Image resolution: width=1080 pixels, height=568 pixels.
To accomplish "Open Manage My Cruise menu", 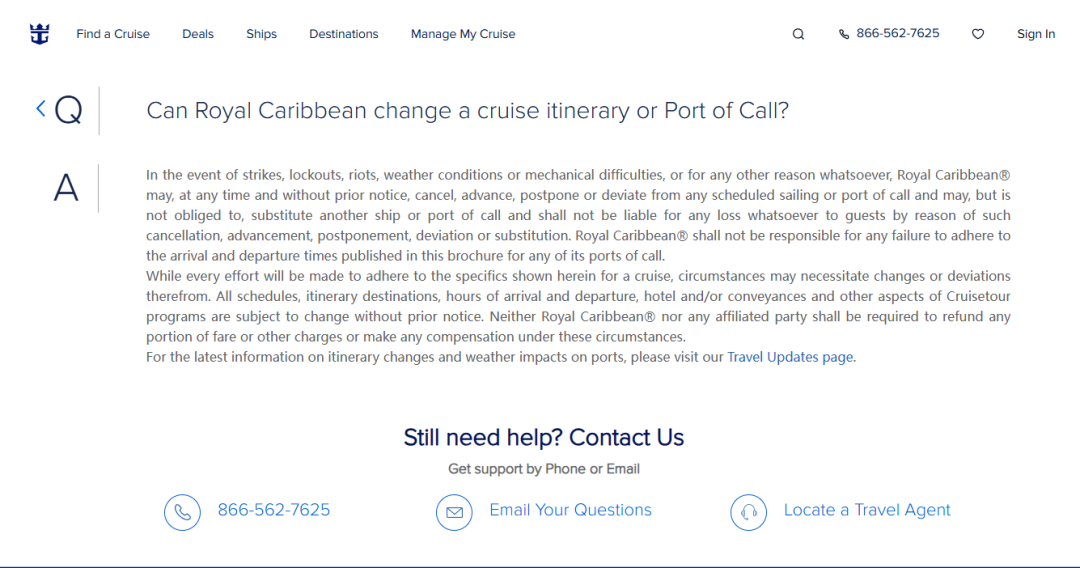I will pos(463,34).
